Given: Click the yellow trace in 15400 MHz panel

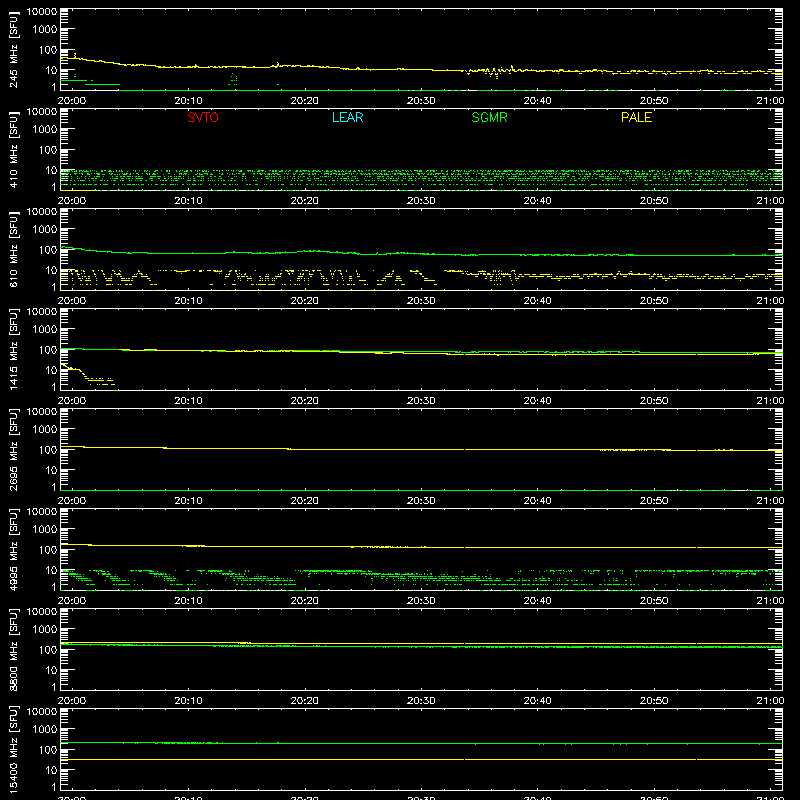Looking at the screenshot, I should (x=421, y=760).
